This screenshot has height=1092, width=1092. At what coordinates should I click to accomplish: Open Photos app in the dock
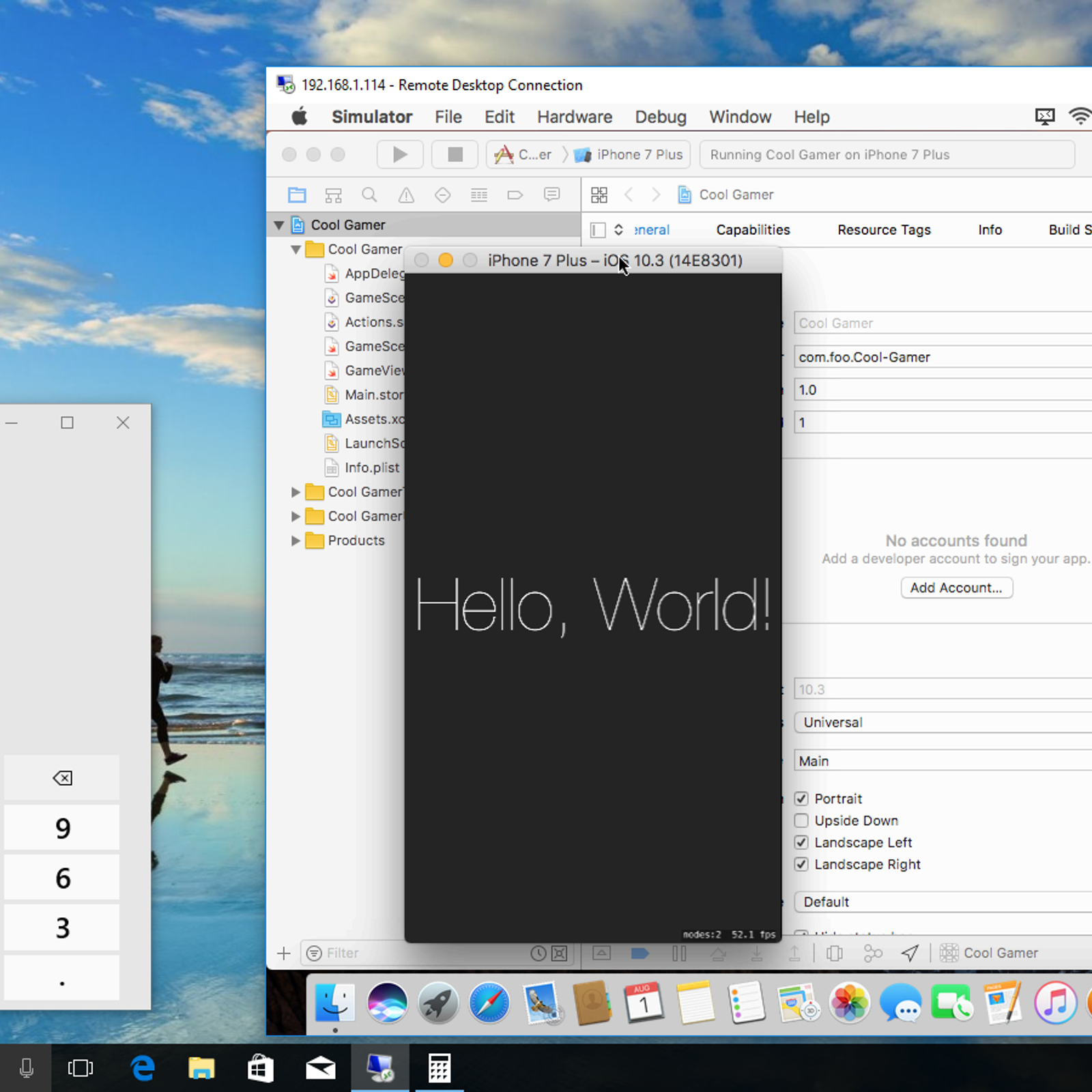(850, 1003)
